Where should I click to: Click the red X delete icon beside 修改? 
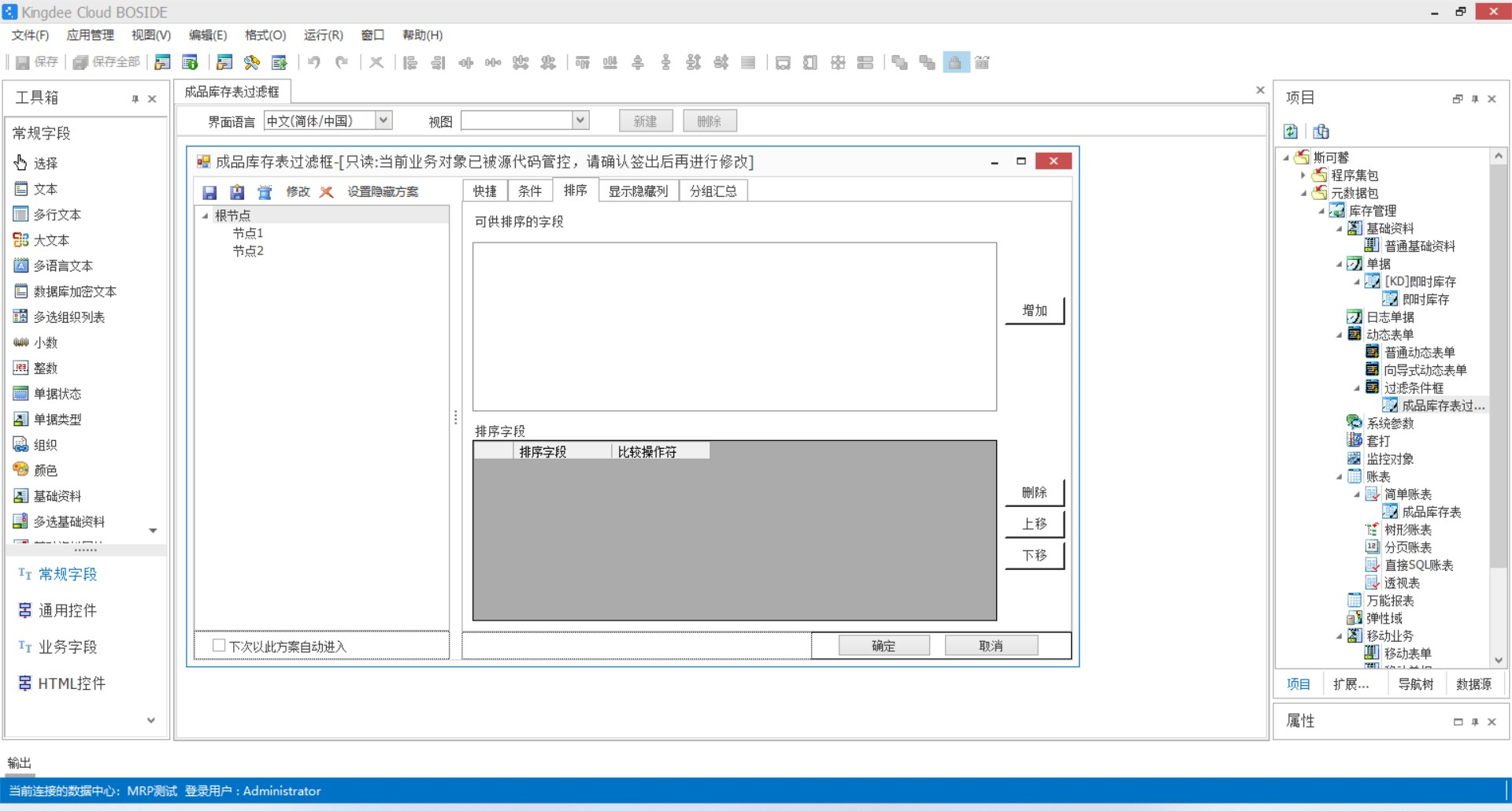327,192
